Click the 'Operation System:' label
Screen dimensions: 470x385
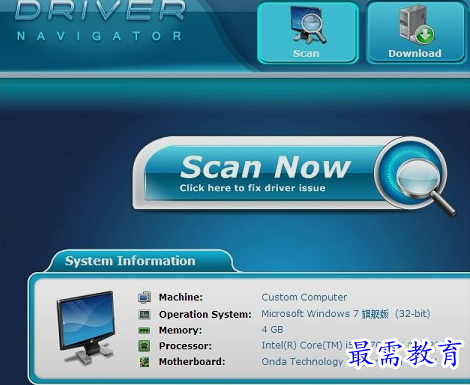tap(205, 314)
